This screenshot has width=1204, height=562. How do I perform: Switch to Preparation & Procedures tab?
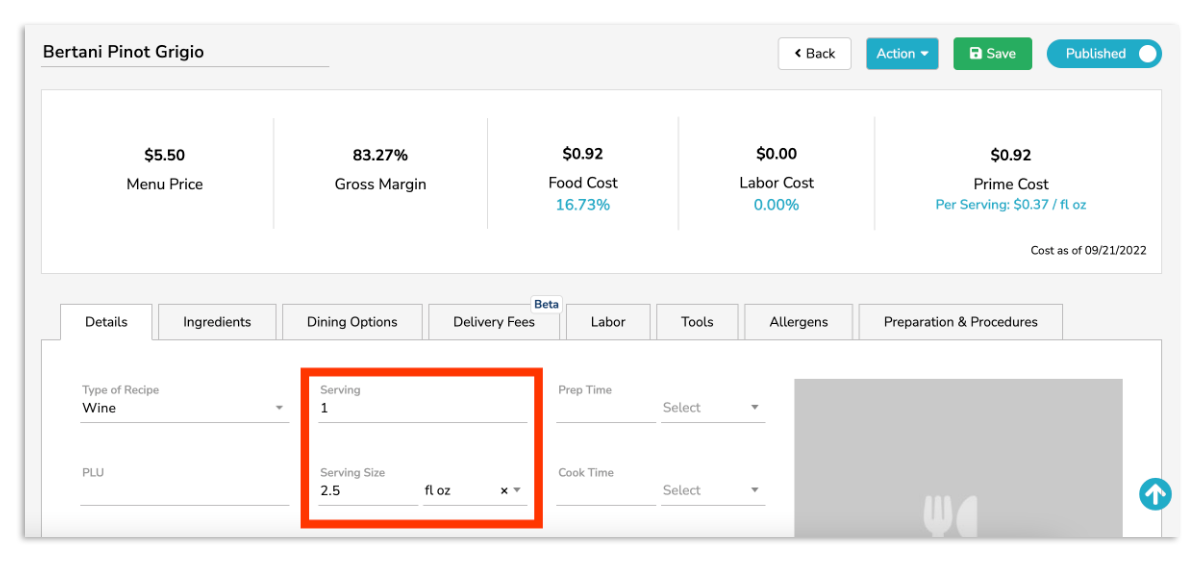coord(960,322)
